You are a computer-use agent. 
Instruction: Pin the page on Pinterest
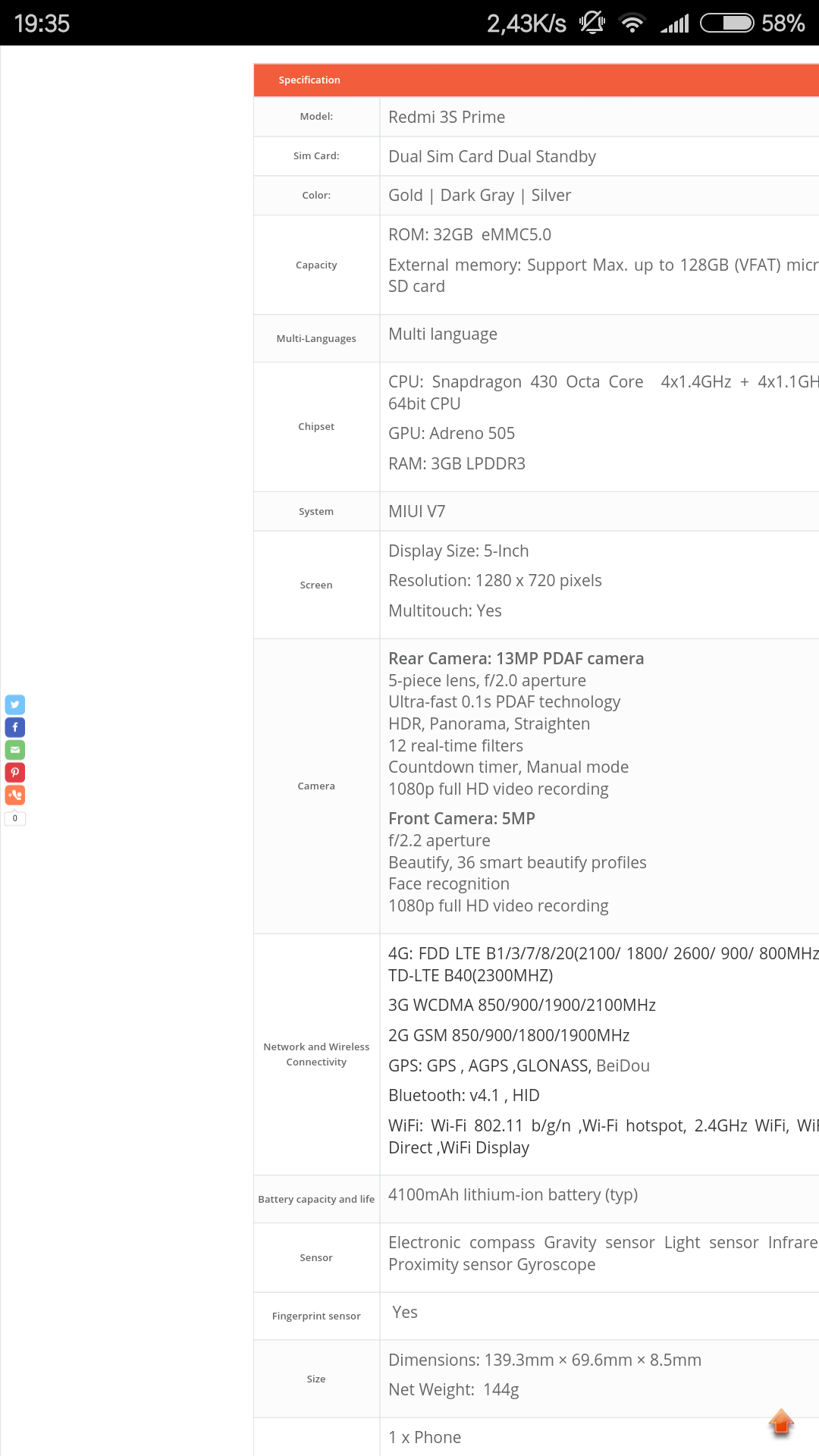(15, 772)
